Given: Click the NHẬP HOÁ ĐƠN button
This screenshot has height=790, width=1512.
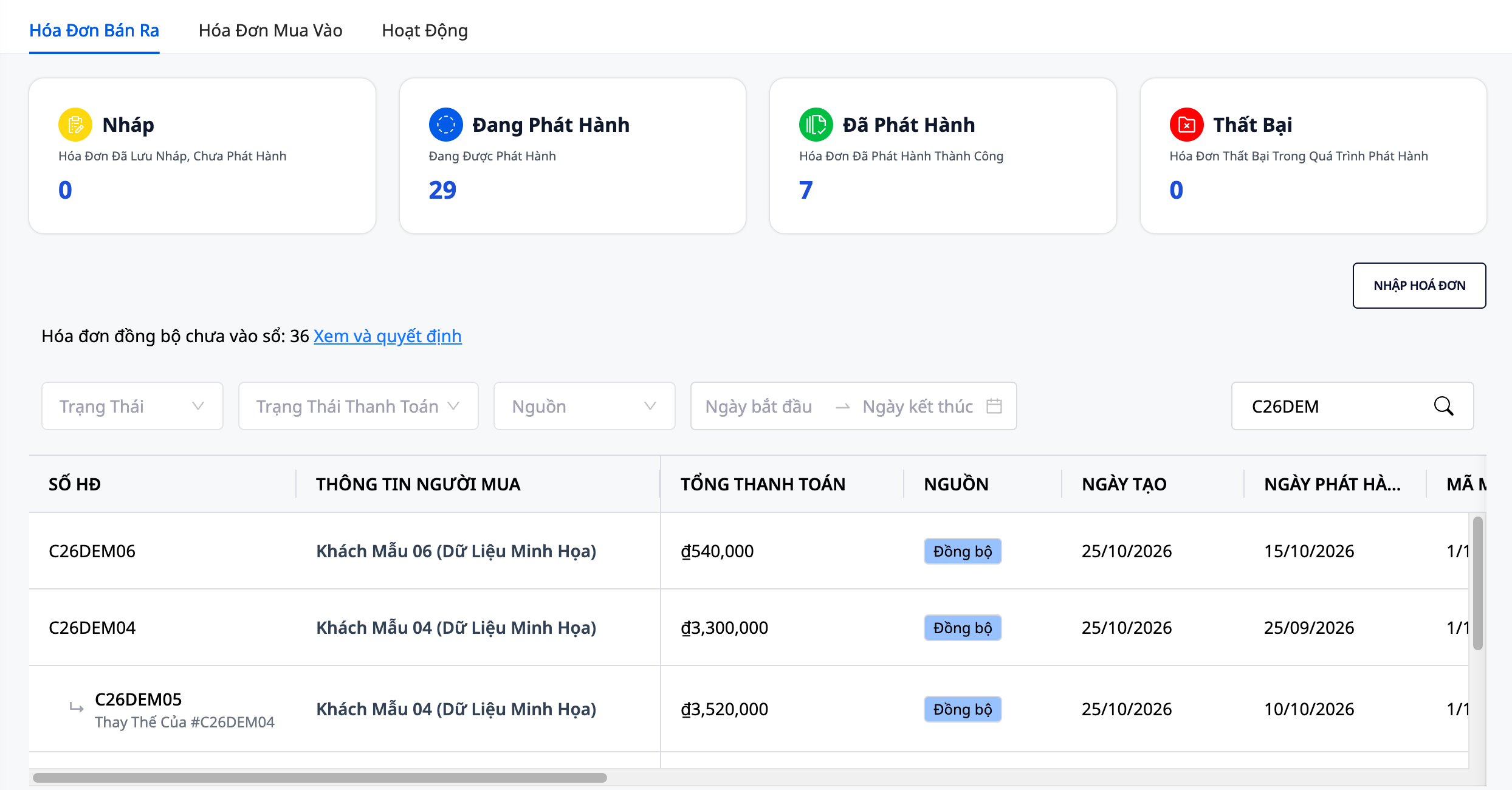Looking at the screenshot, I should (x=1420, y=286).
